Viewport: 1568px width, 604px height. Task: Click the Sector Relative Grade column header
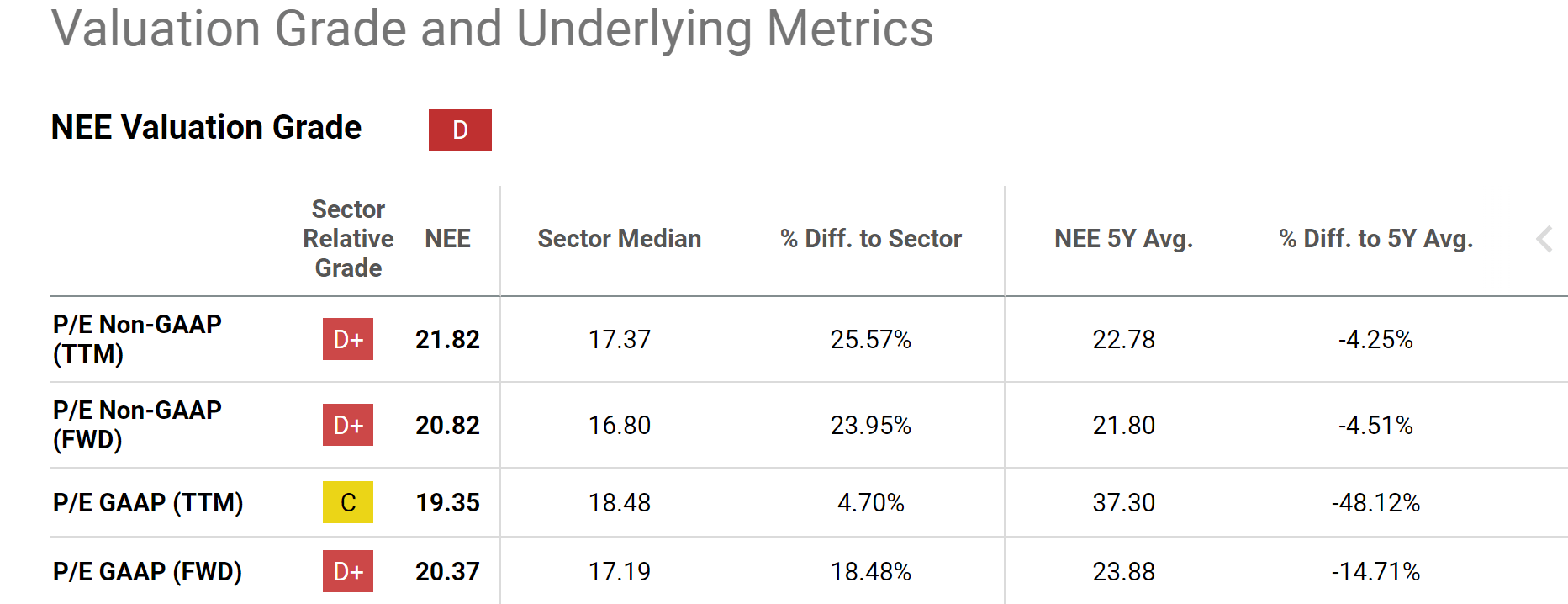click(x=348, y=239)
